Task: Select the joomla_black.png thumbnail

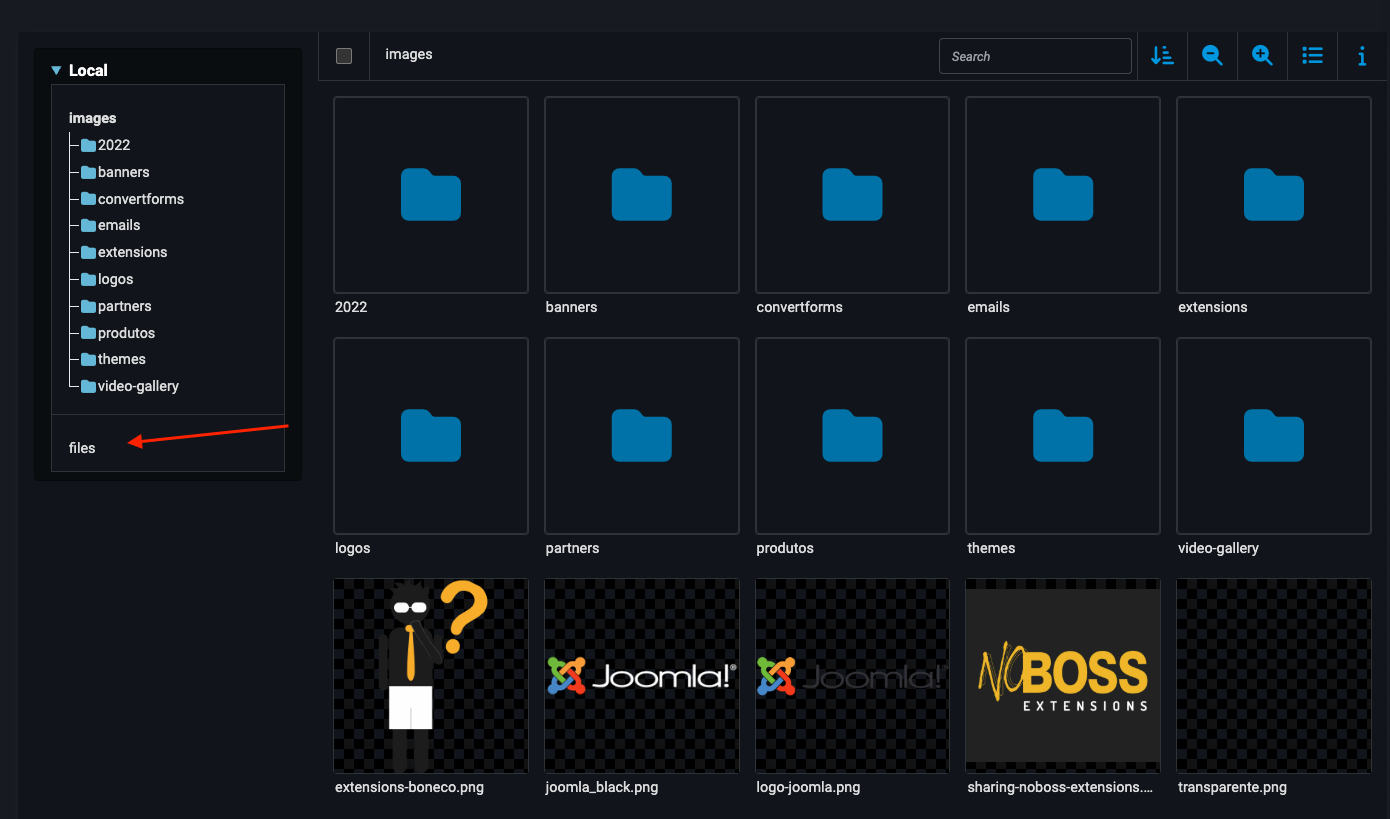Action: [641, 676]
